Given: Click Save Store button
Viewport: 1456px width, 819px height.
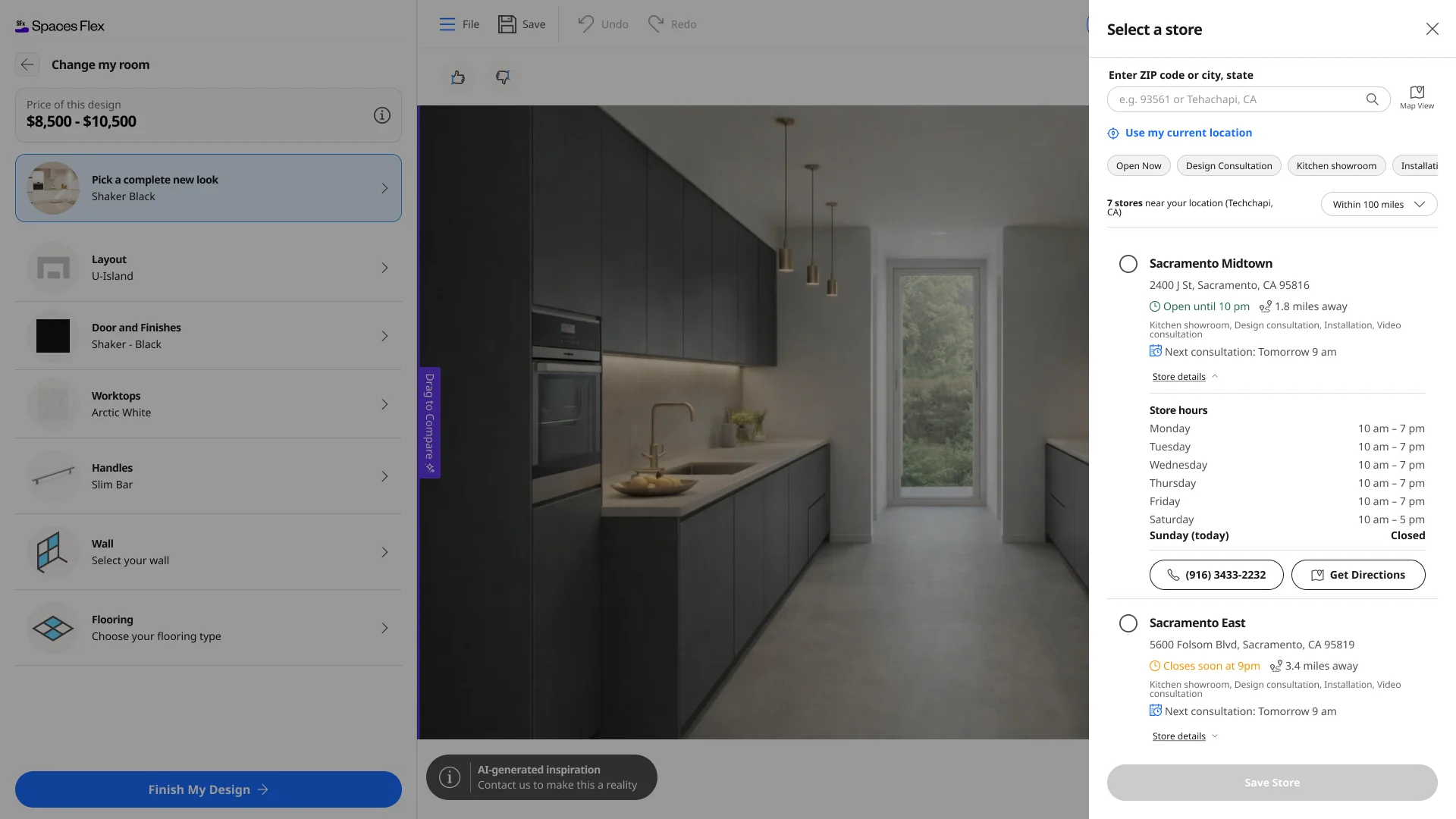Looking at the screenshot, I should coord(1272,783).
